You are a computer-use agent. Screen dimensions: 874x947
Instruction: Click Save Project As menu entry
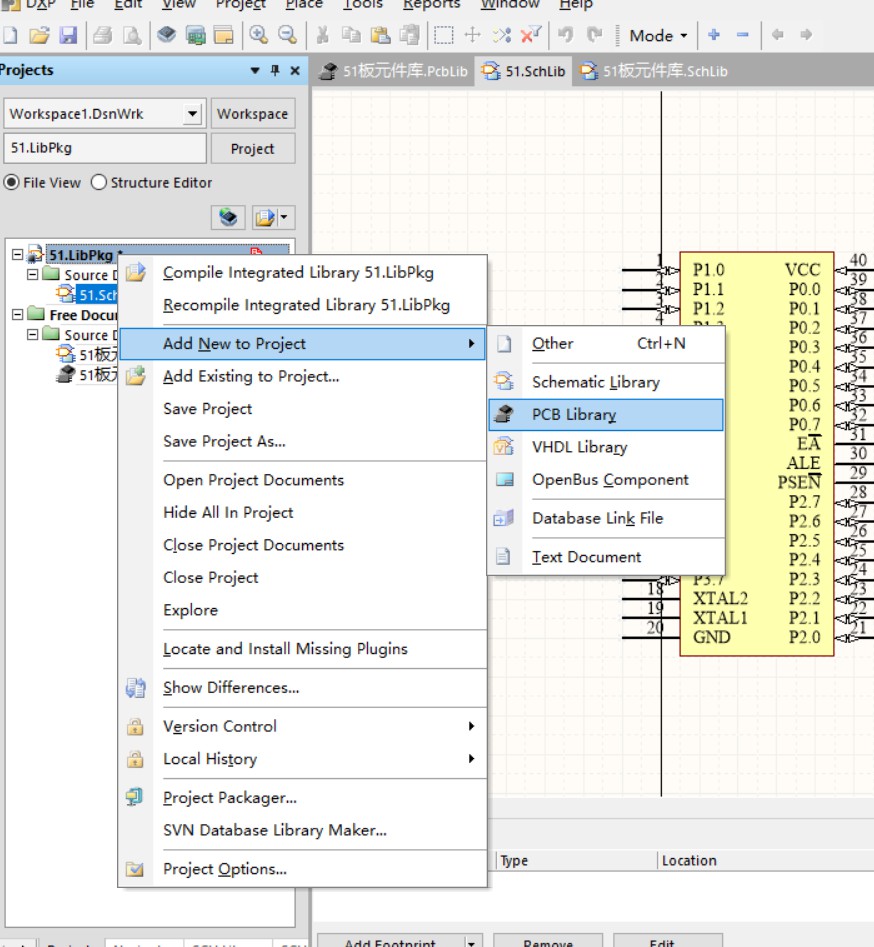[x=303, y=441]
